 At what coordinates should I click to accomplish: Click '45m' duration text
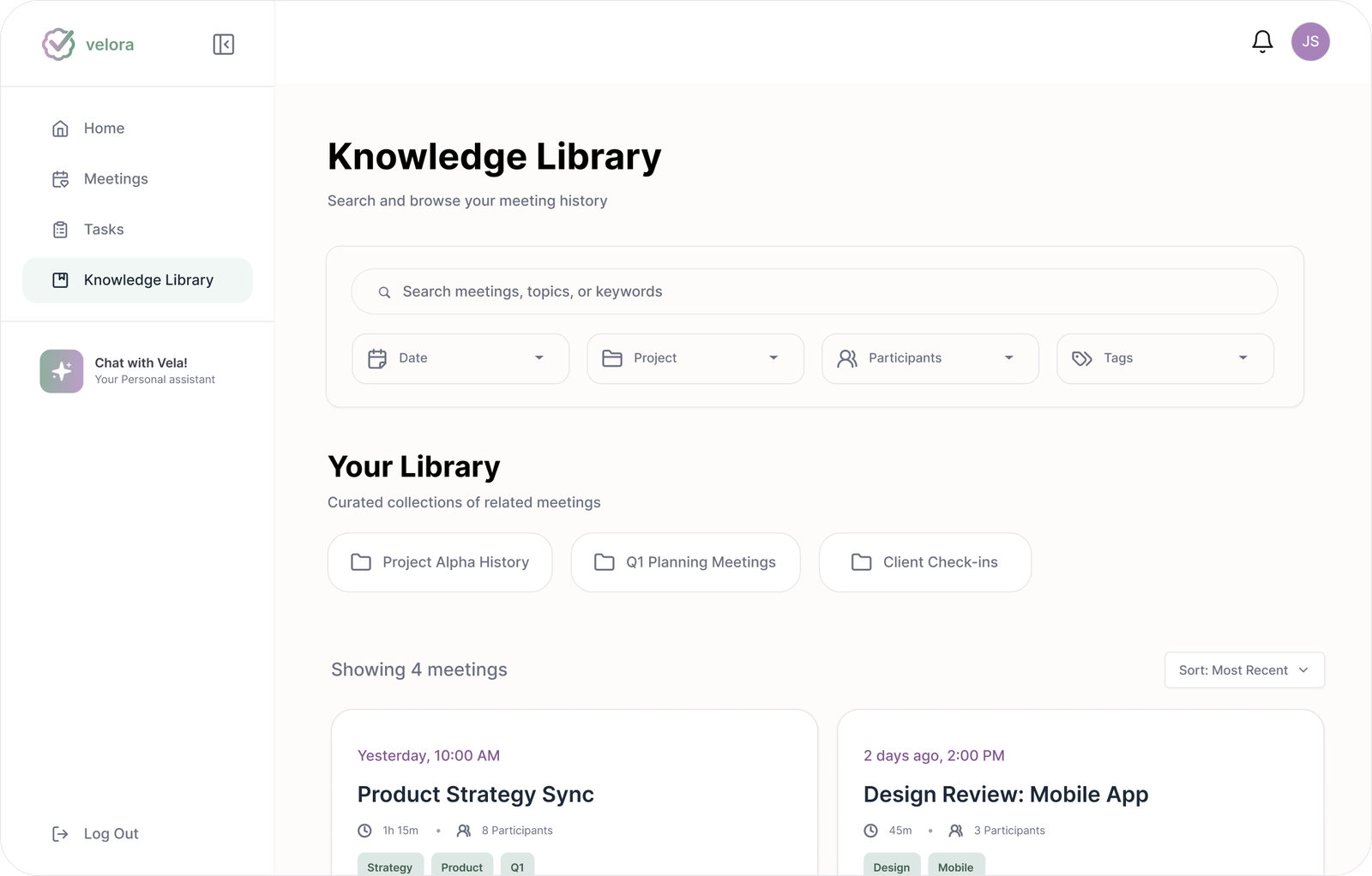[x=900, y=831]
